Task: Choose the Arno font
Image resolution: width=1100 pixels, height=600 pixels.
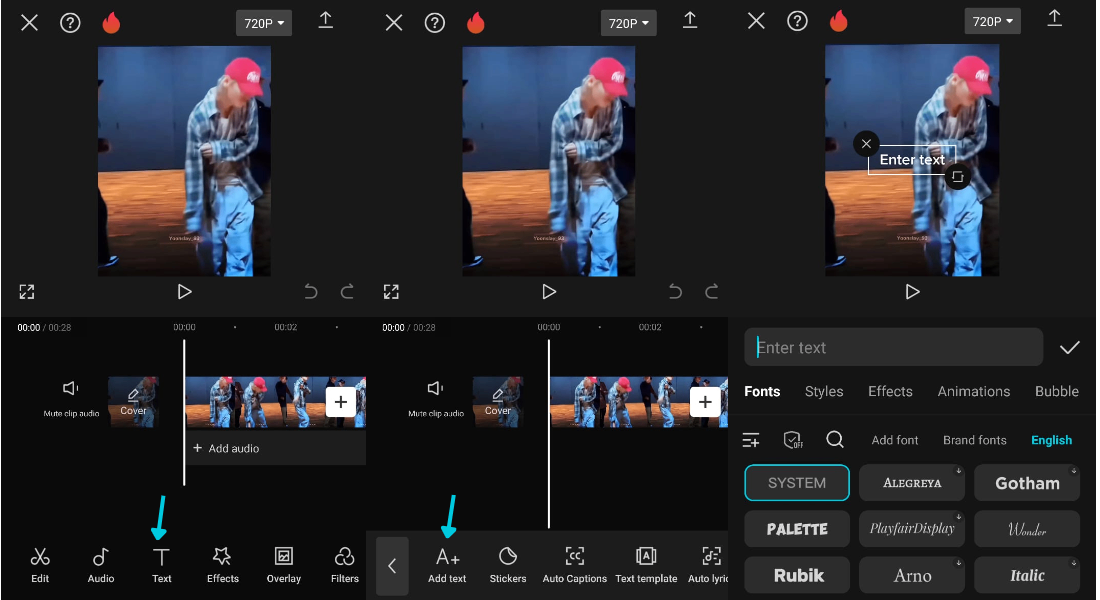Action: 912,575
